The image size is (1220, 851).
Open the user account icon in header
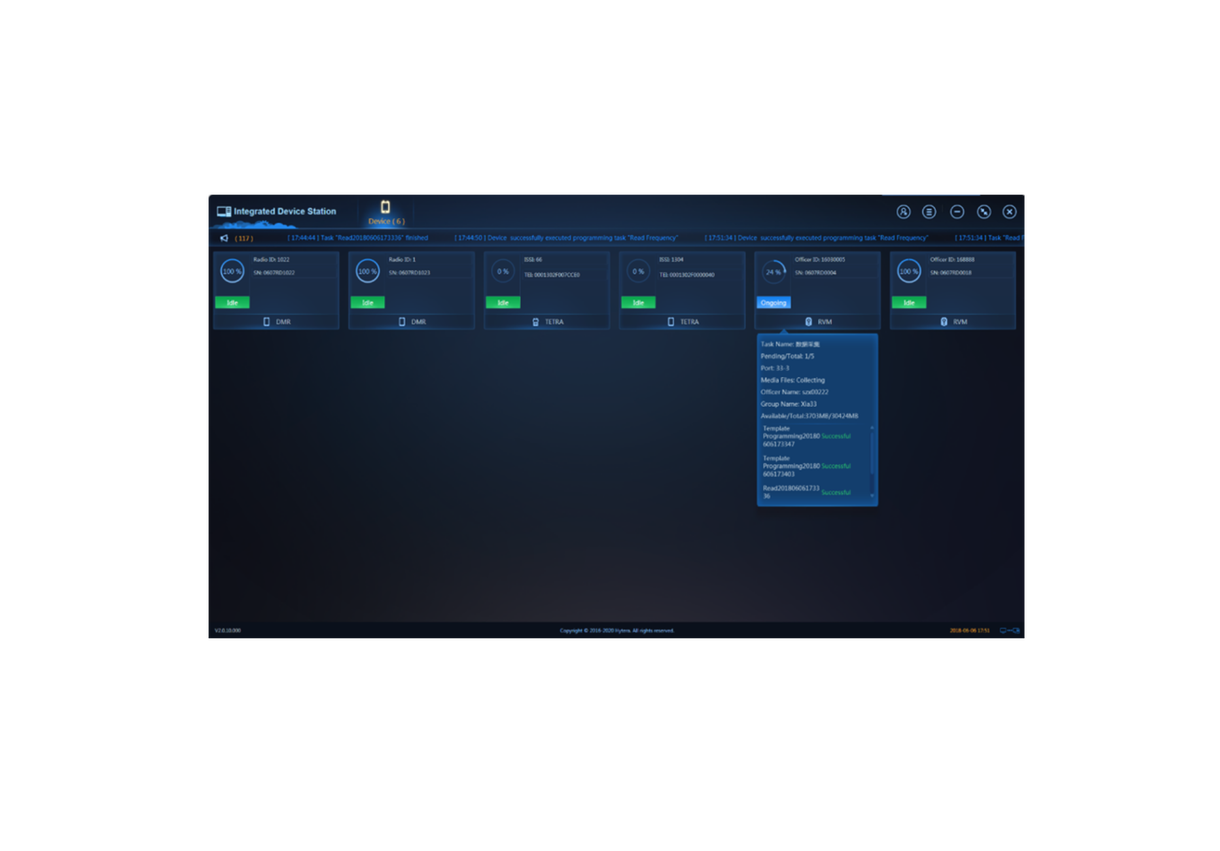point(903,212)
